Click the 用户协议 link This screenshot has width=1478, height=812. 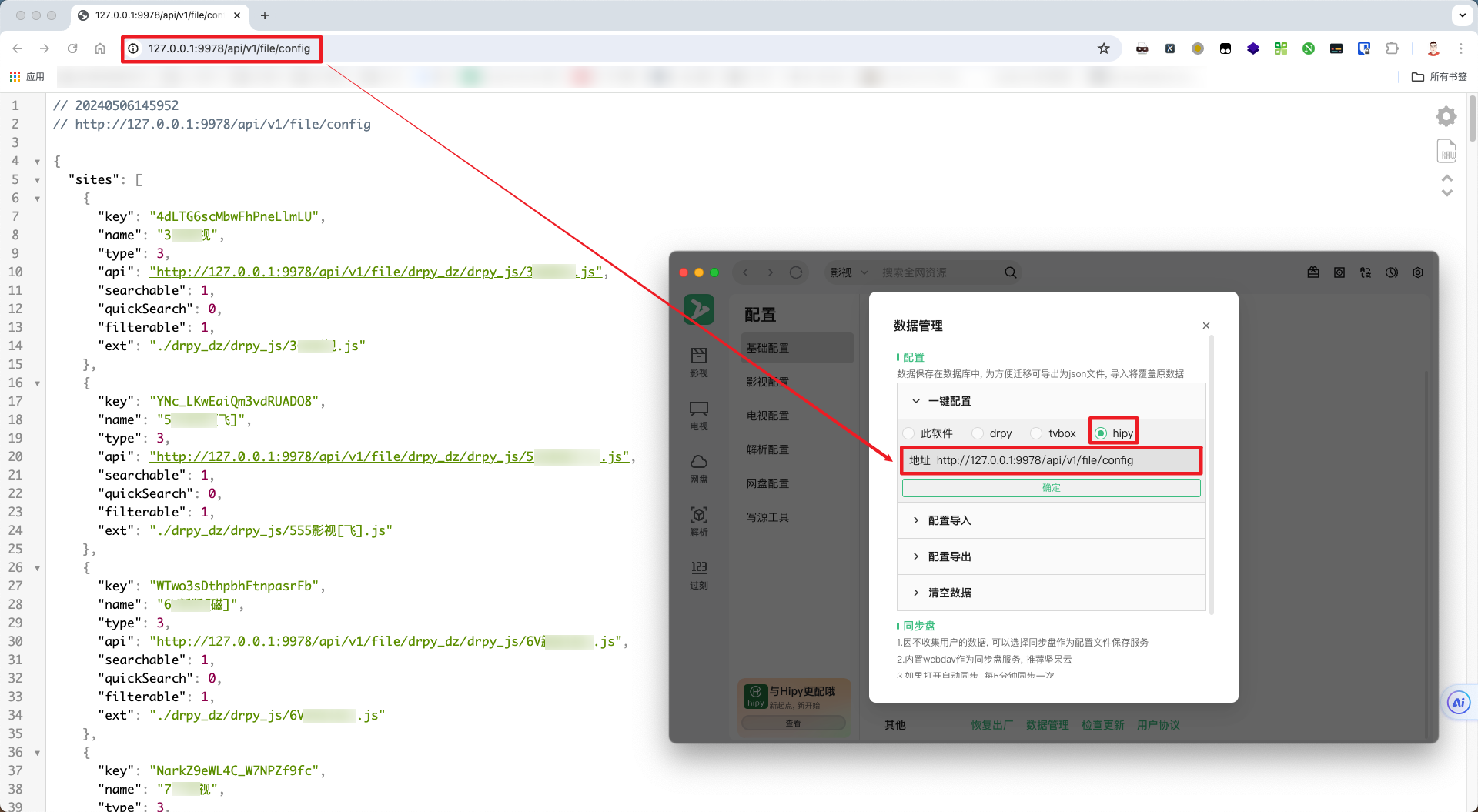1158,725
